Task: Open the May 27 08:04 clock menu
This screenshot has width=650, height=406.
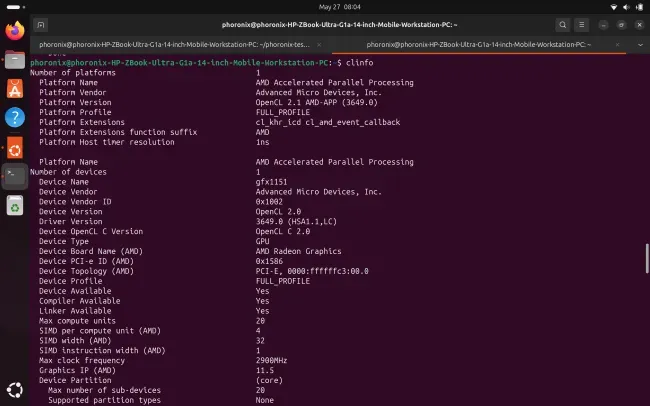Action: click(340, 7)
